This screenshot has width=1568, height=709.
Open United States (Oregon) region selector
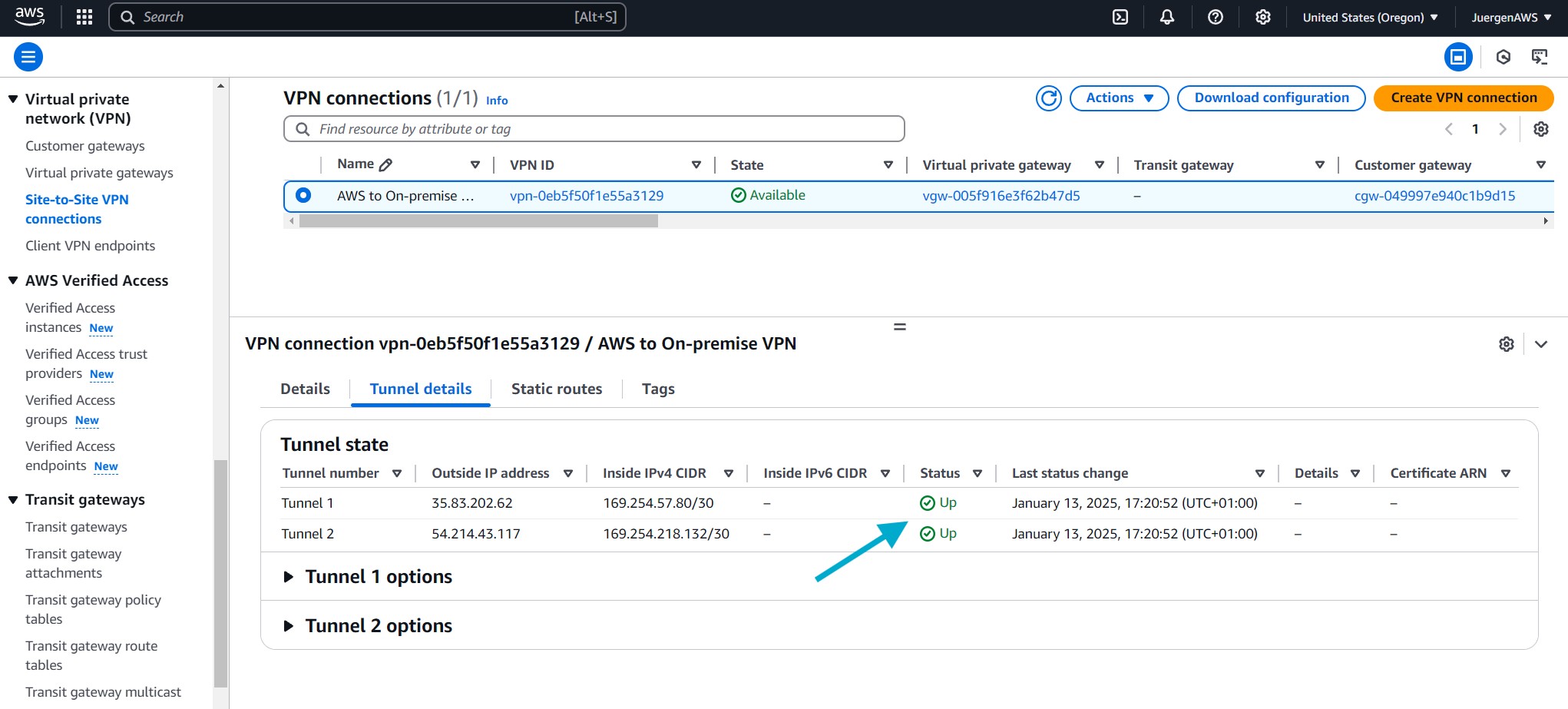(x=1370, y=17)
